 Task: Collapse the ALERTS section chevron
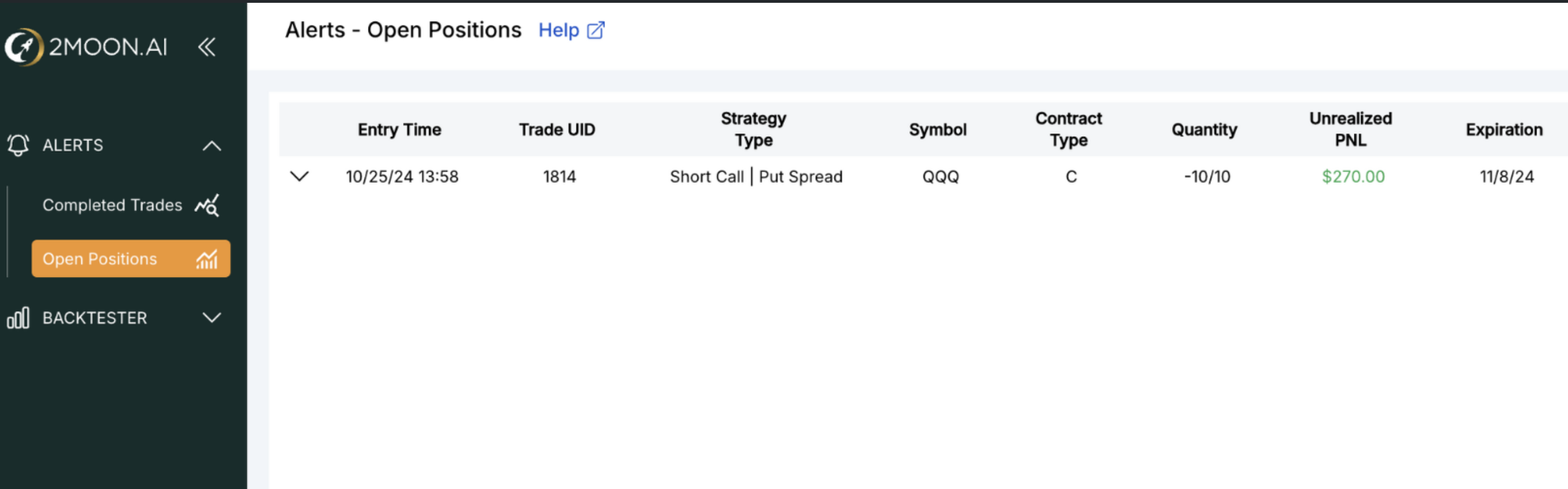(212, 146)
